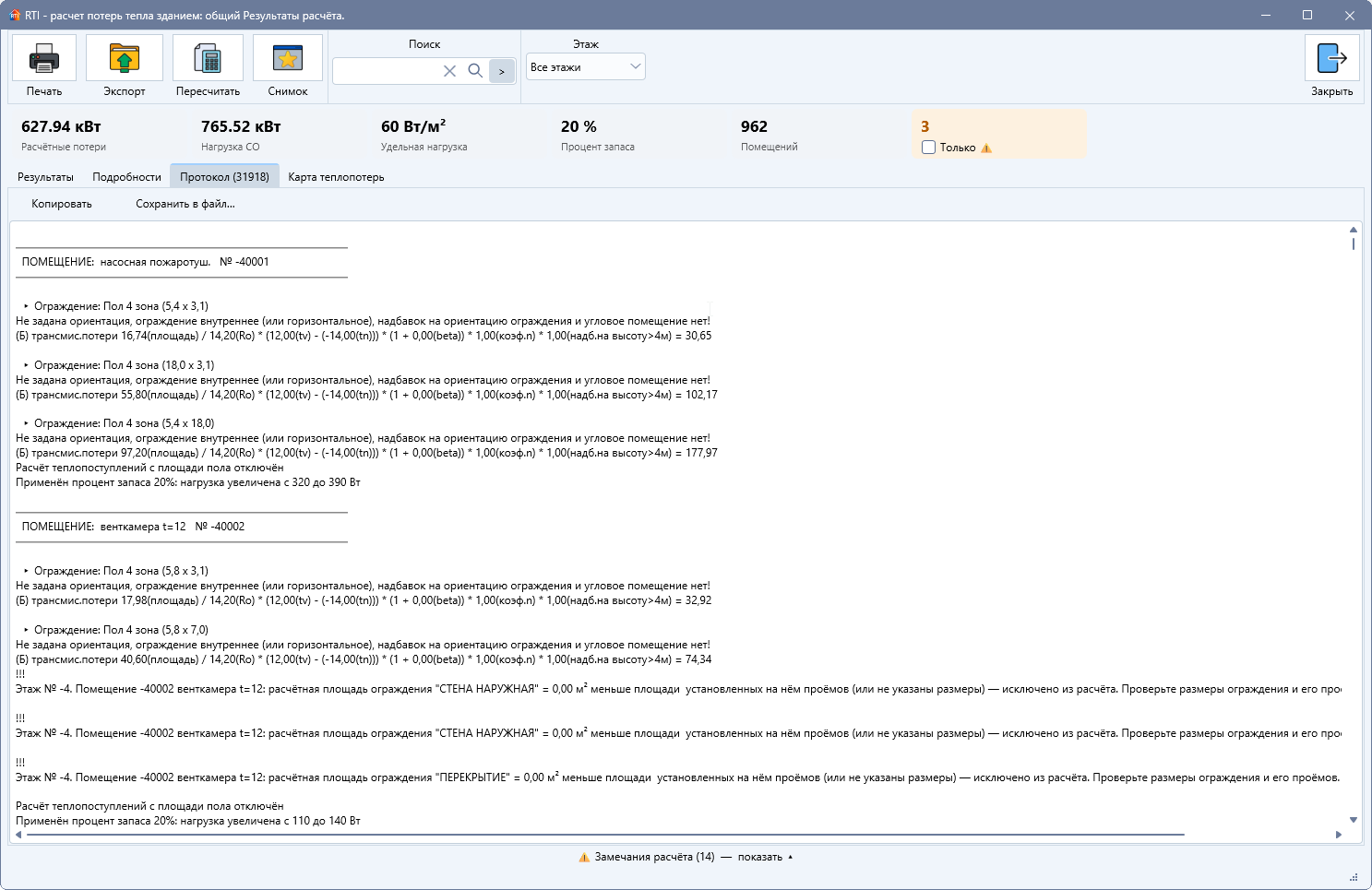Go to next search result arrow
Image resolution: width=1372 pixels, height=890 pixels.
point(502,71)
